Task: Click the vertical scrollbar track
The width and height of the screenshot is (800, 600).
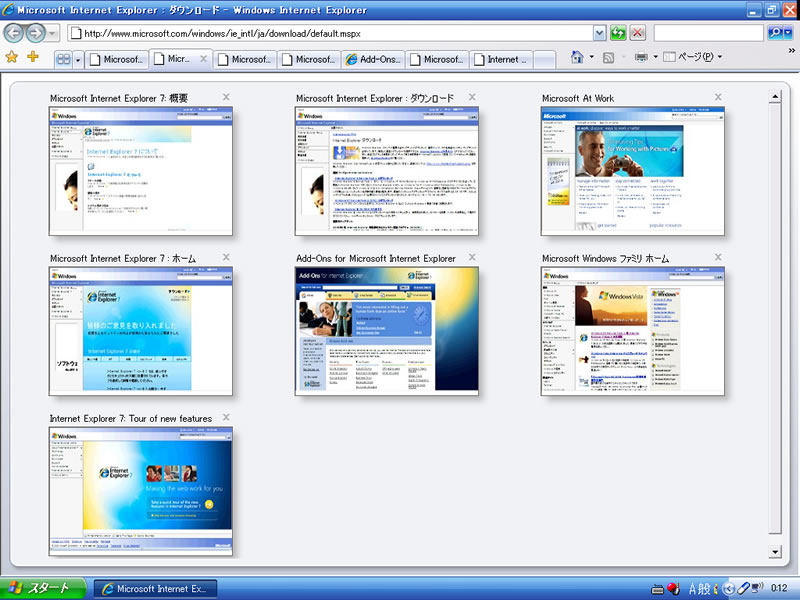Action: tap(775, 324)
